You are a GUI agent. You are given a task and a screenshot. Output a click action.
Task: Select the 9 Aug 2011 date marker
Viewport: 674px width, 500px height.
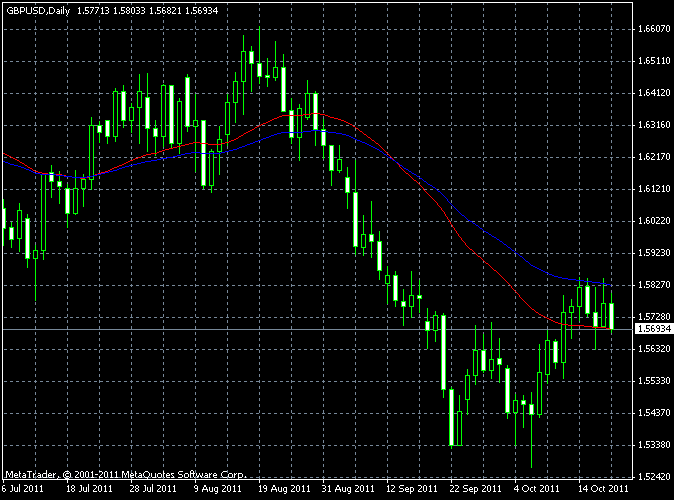tap(218, 490)
